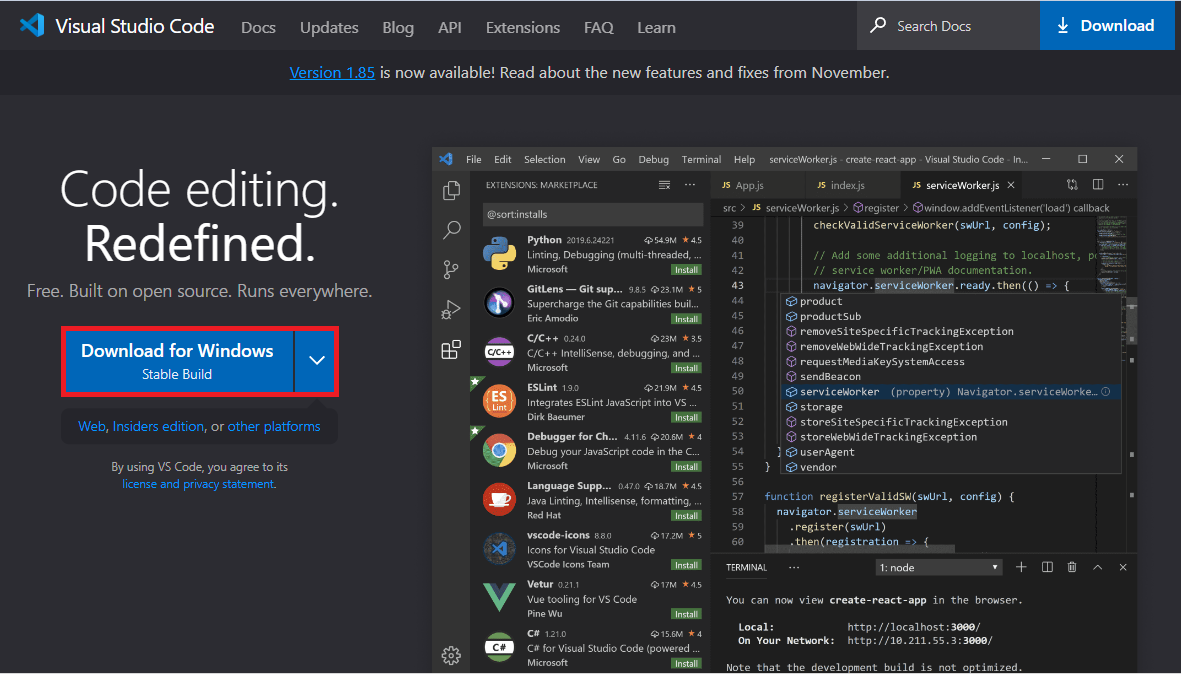Image resolution: width=1181 pixels, height=674 pixels.
Task: Install the GitLens extension
Action: pos(686,319)
